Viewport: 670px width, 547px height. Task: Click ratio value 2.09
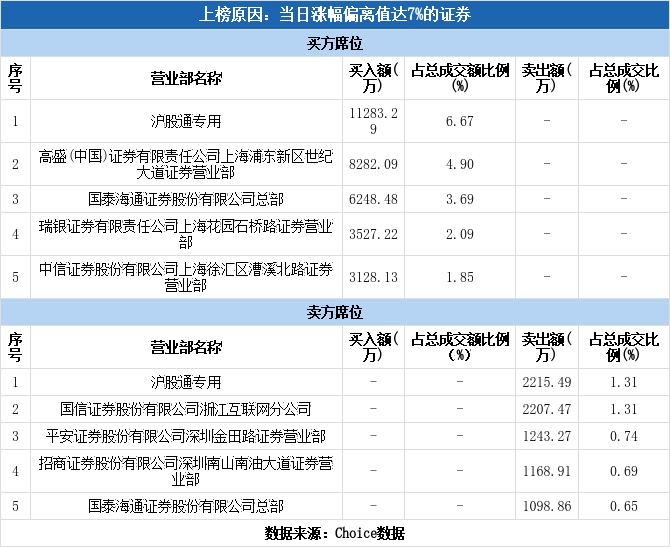pos(460,234)
